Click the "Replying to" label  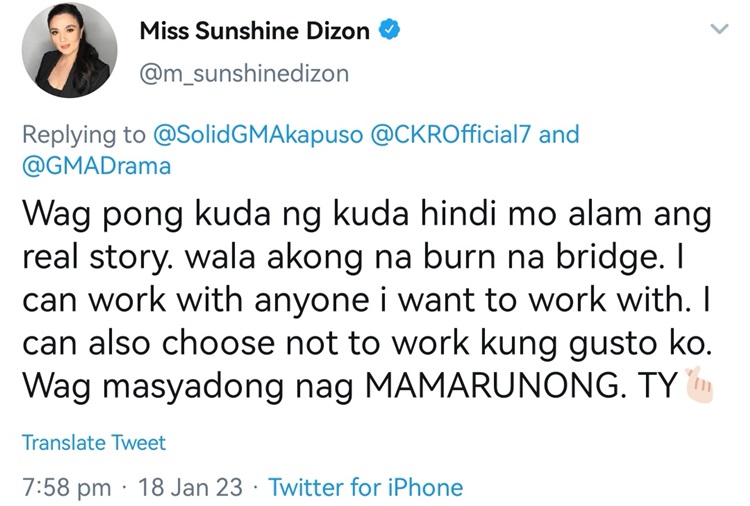click(83, 135)
